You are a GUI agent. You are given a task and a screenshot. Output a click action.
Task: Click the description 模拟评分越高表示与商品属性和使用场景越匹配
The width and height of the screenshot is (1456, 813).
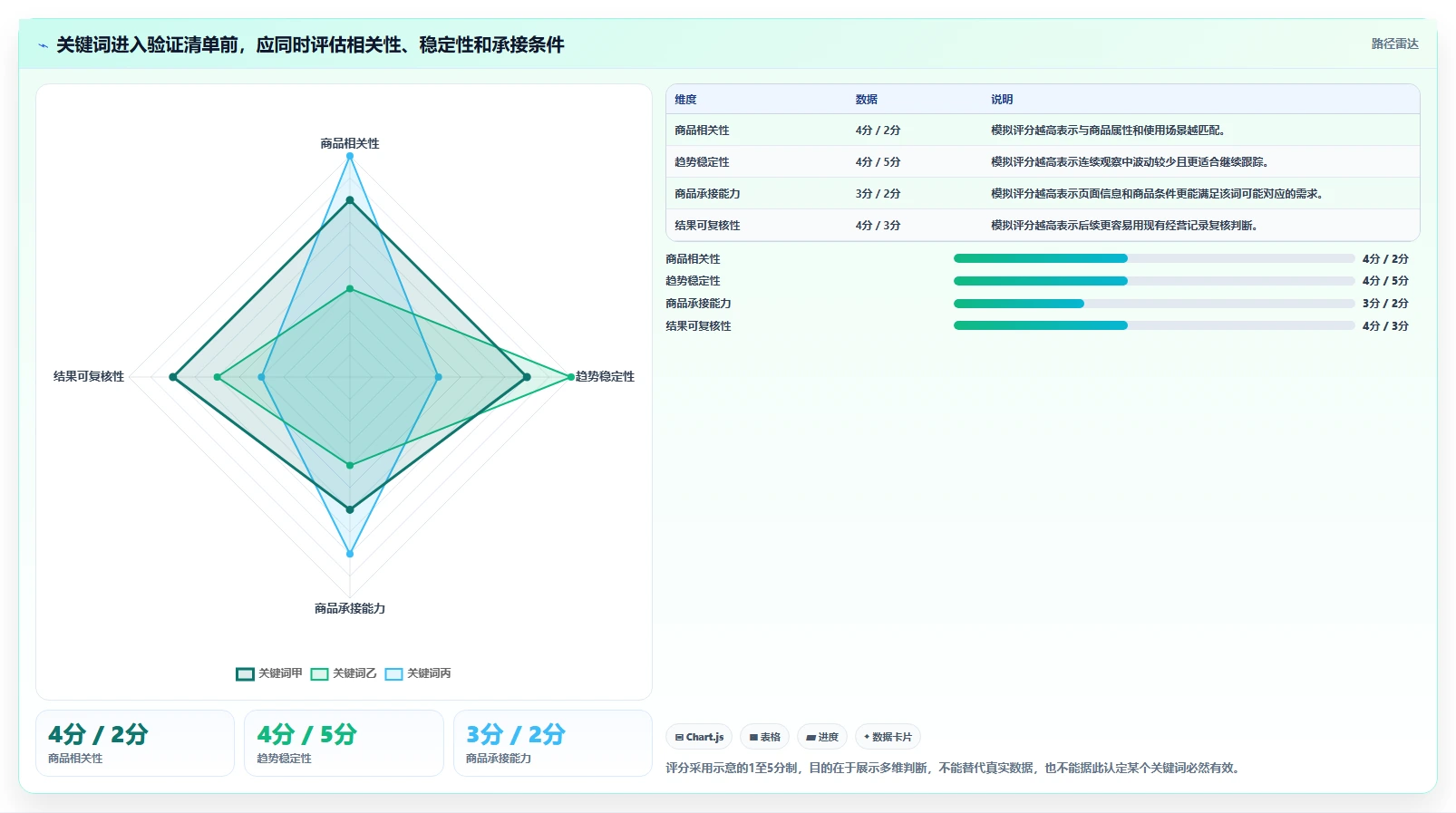click(x=1110, y=131)
